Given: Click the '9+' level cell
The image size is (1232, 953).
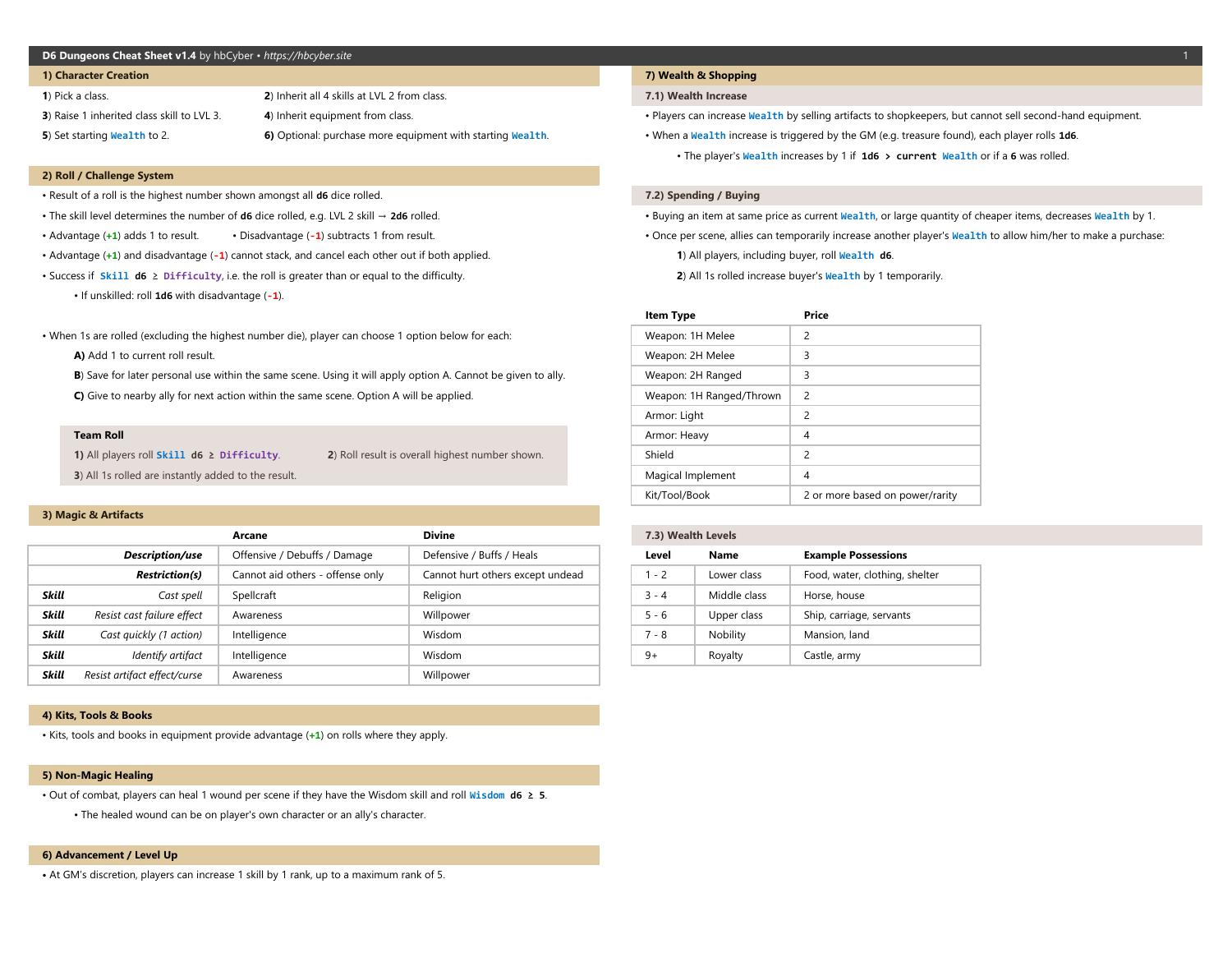Looking at the screenshot, I should [x=664, y=656].
